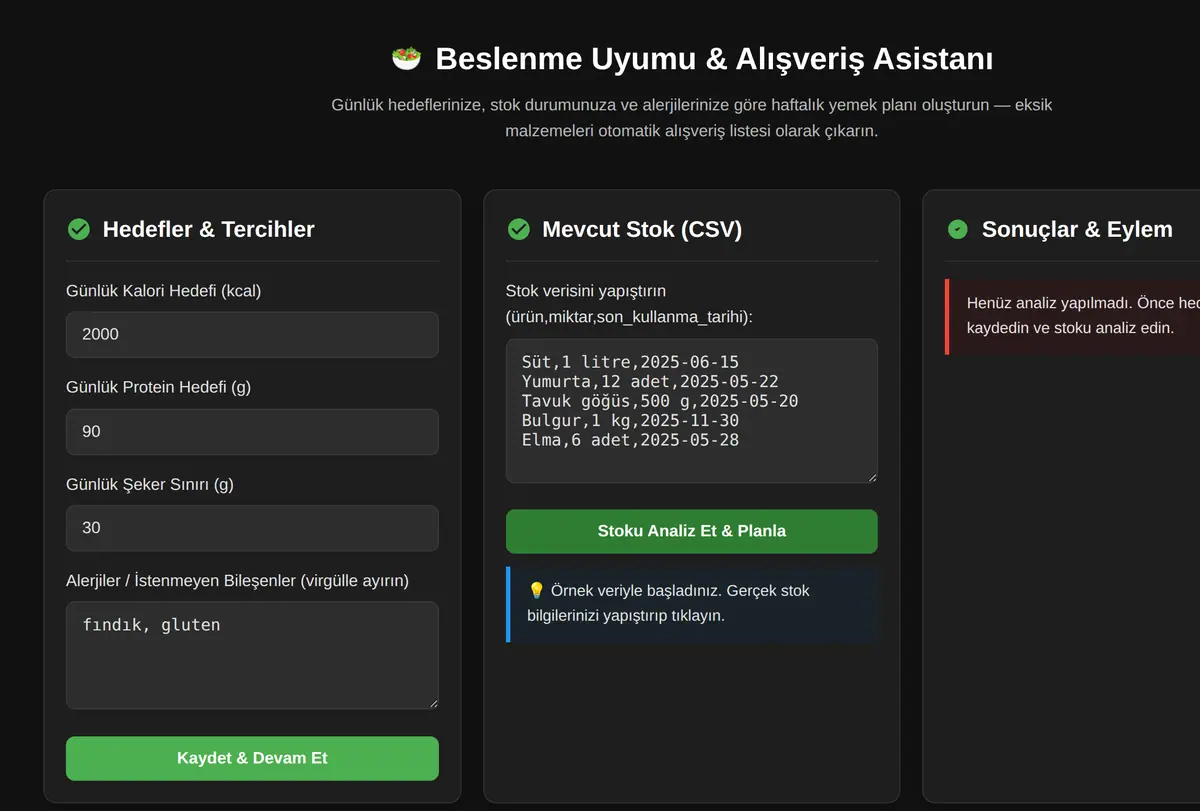Screen dimensions: 1200x811
Task: Click the line Süt,1 litre,2025-06-15
Action: pos(630,362)
